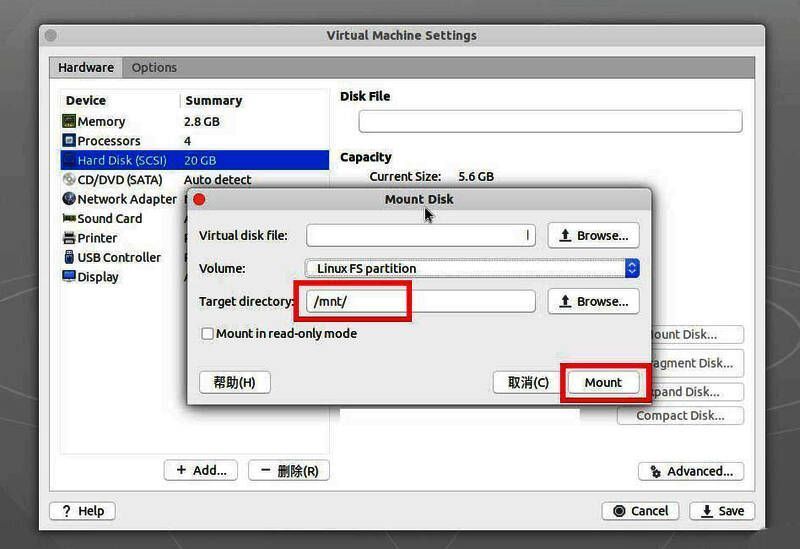
Task: Browse for the target directory
Action: click(x=593, y=301)
